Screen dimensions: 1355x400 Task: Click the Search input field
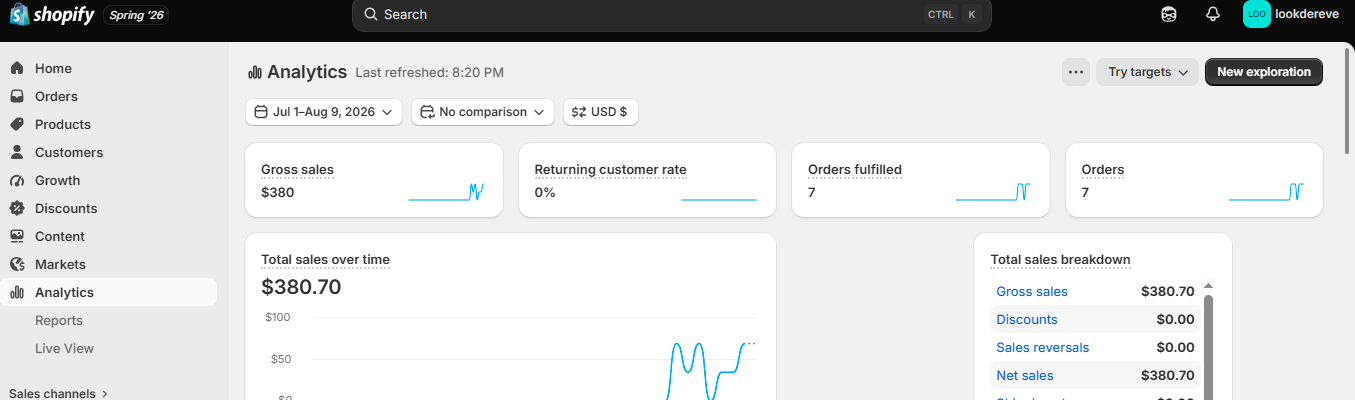[672, 14]
